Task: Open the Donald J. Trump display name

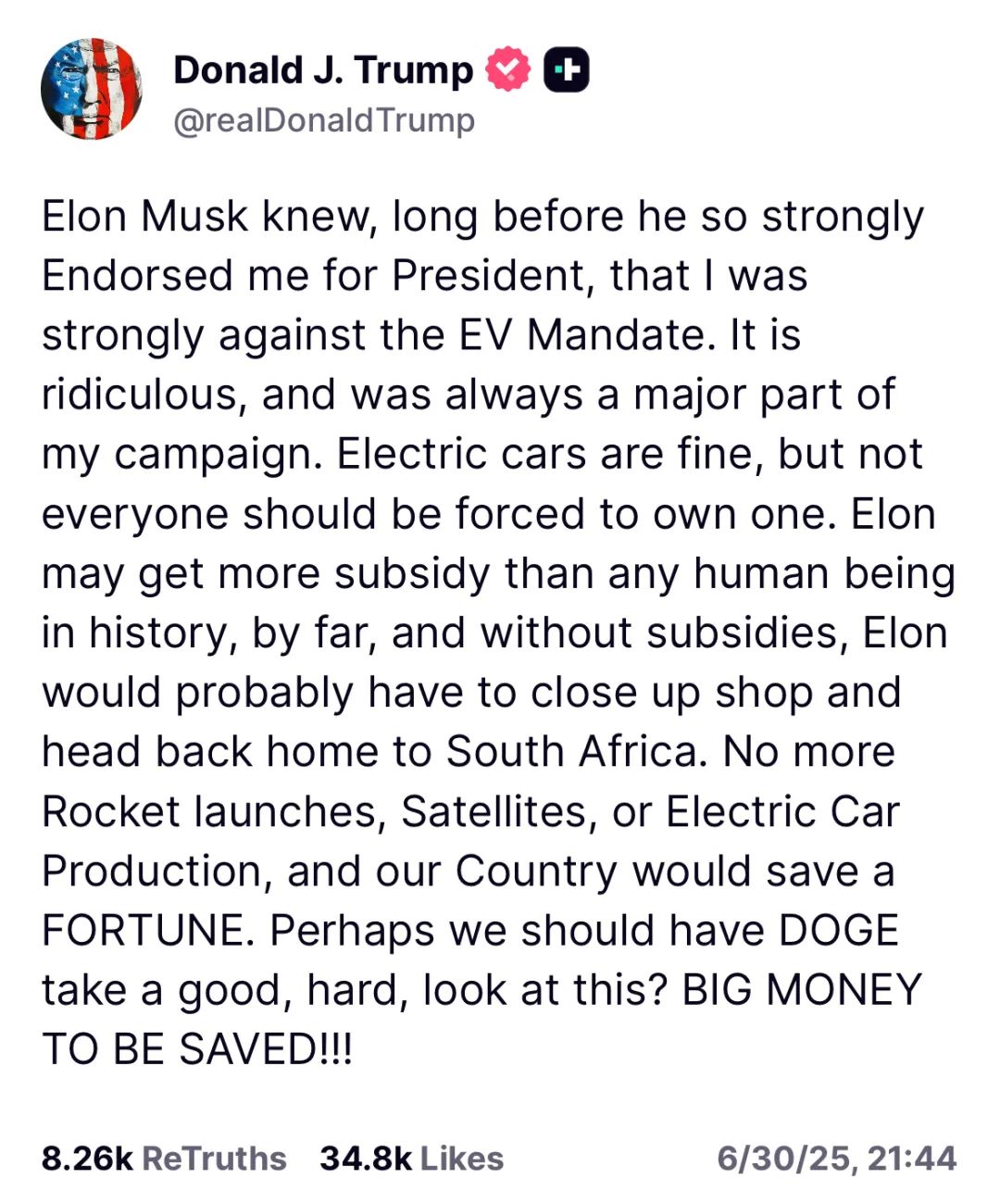Action: 322,70
